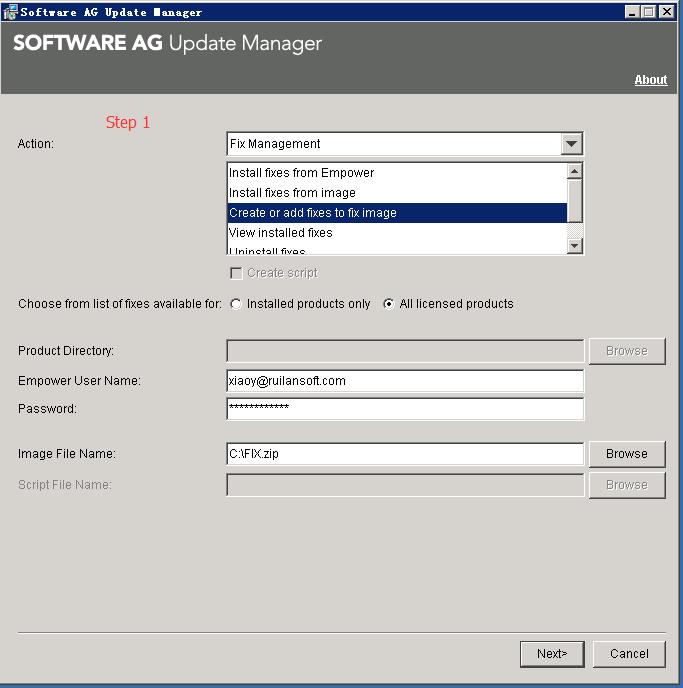The height and width of the screenshot is (688, 683).
Task: Click Browse next to Script File Name
Action: (x=627, y=485)
